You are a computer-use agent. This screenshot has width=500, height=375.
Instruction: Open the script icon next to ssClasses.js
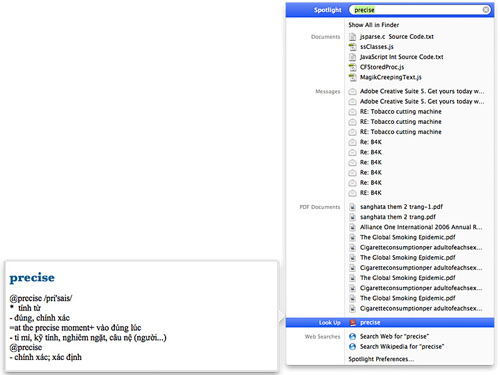pyautogui.click(x=352, y=47)
